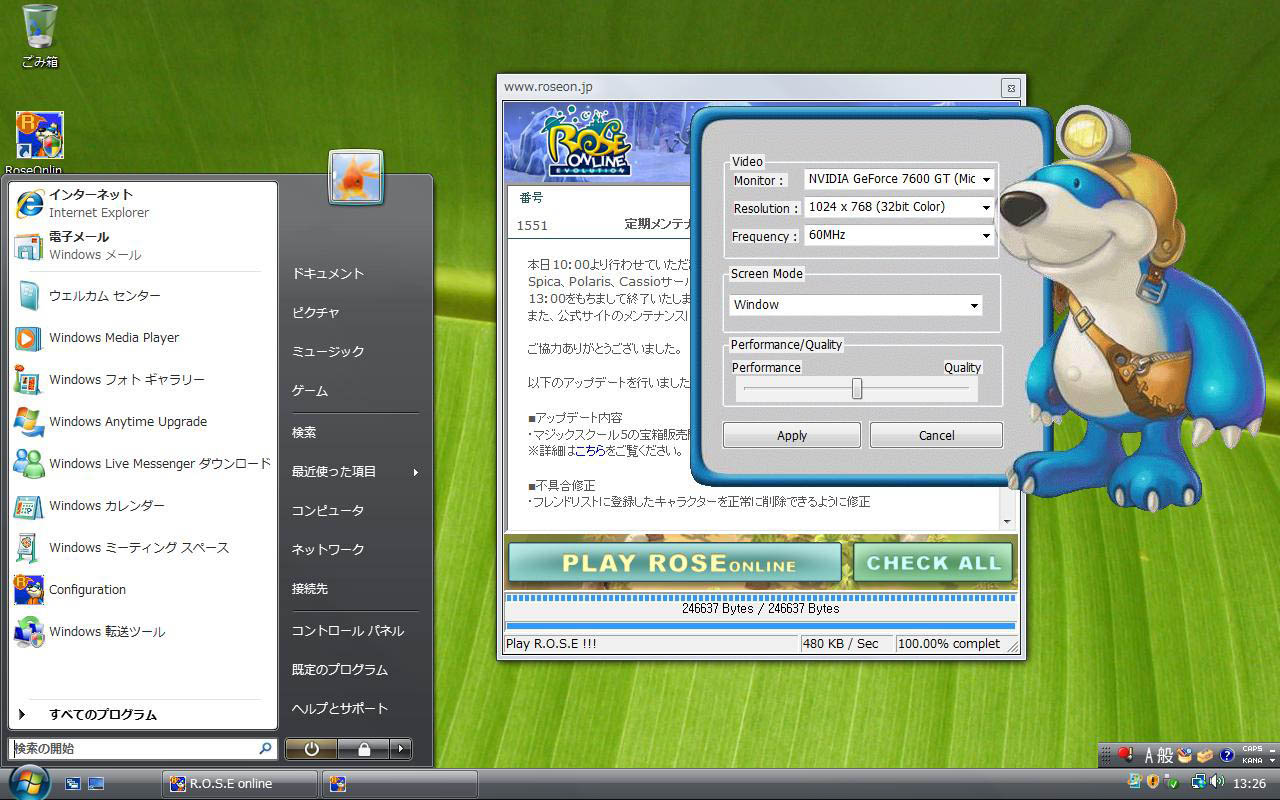1280x800 pixels.
Task: Click the volume speaker tray icon
Action: [x=1217, y=782]
